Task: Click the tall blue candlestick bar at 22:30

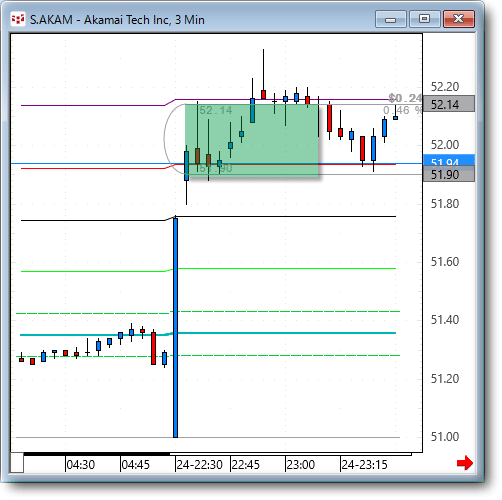Action: click(175, 327)
